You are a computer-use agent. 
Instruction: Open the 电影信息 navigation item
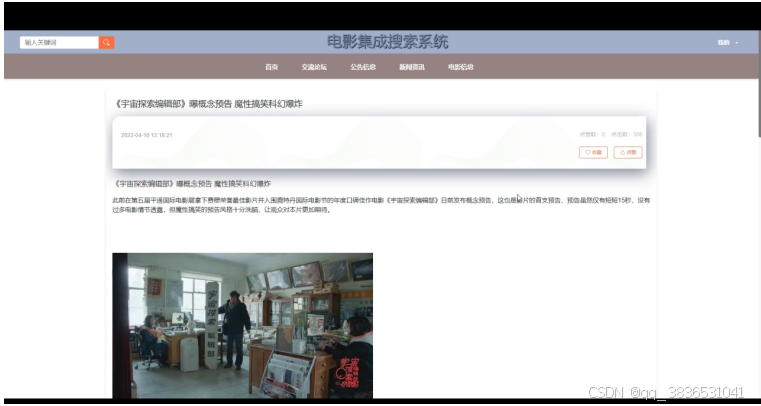[461, 67]
